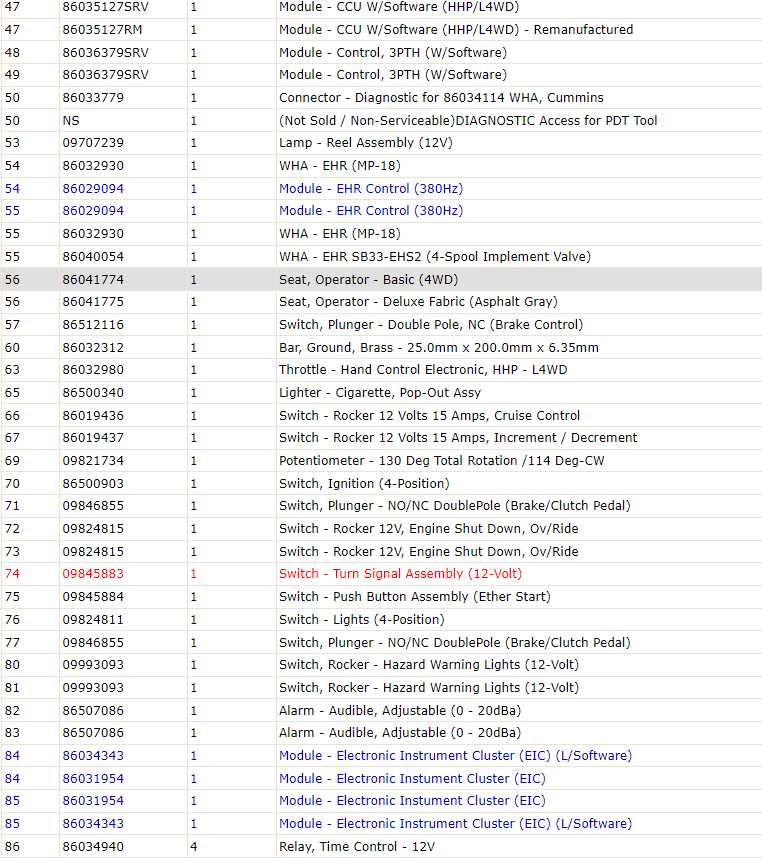Select 09824815 in reference row 72
Viewport: 762px width, 858px height.
point(93,529)
